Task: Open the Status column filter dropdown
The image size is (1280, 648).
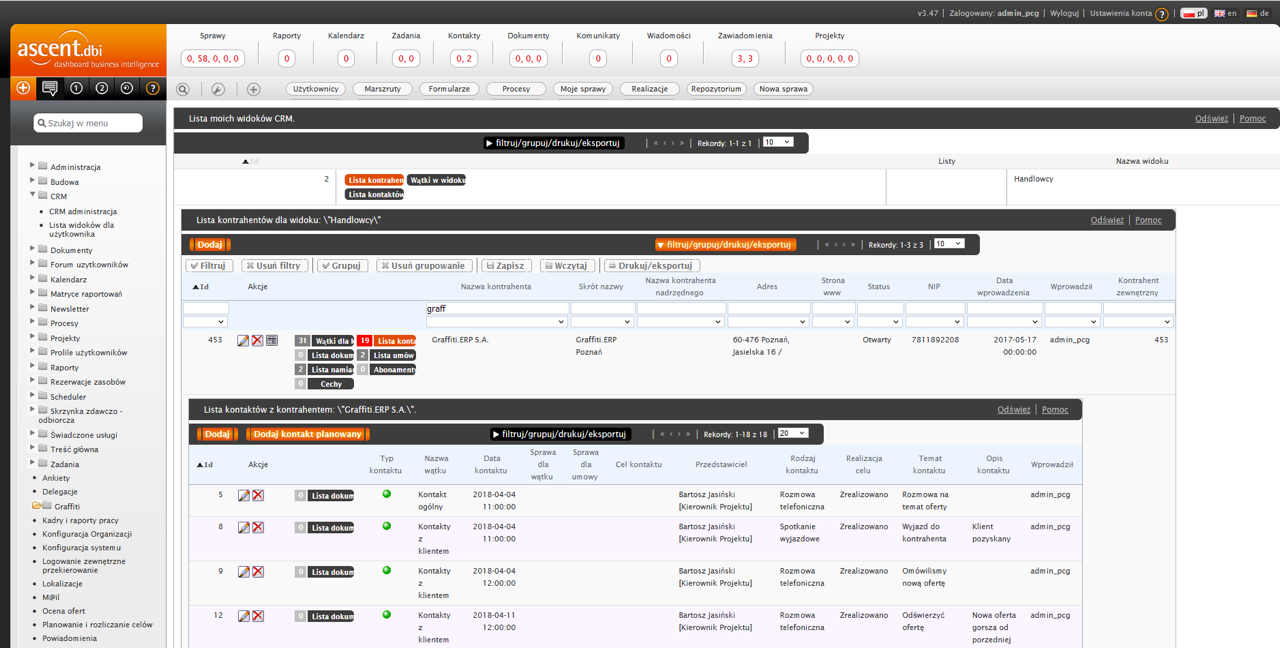Action: point(880,322)
